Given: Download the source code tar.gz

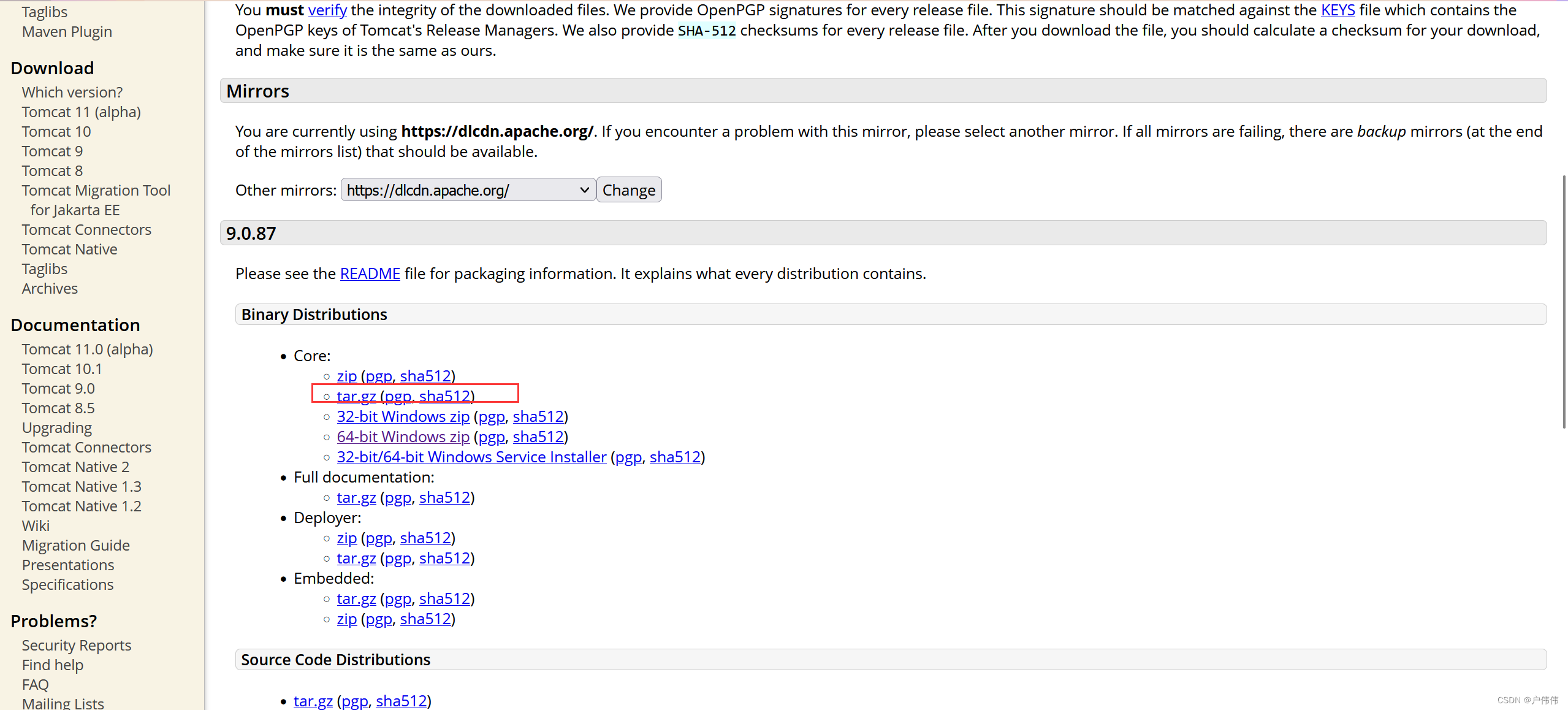Looking at the screenshot, I should [x=313, y=700].
